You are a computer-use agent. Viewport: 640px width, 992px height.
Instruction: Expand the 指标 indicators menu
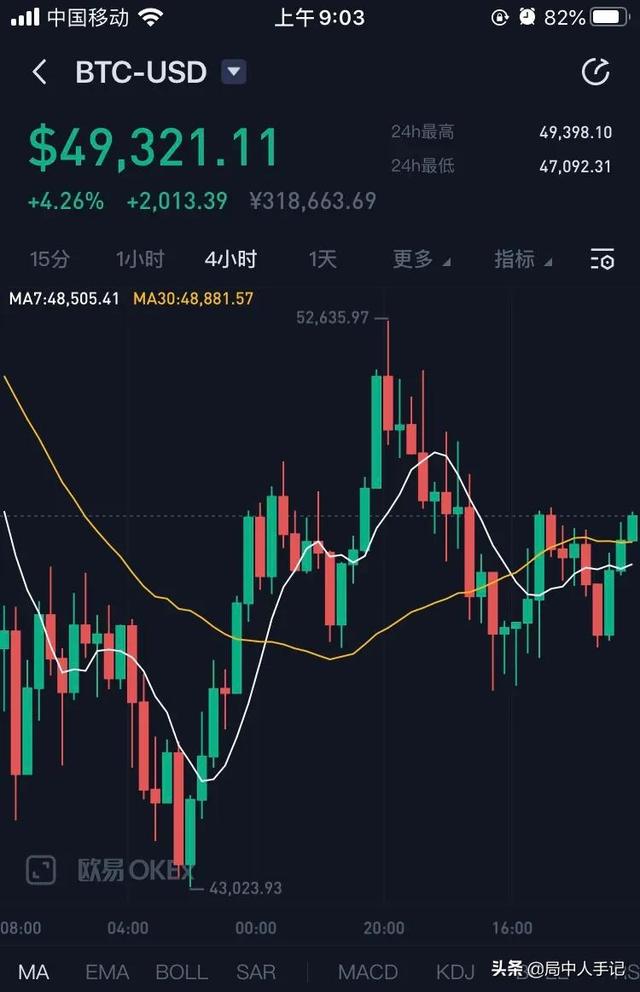(522, 260)
